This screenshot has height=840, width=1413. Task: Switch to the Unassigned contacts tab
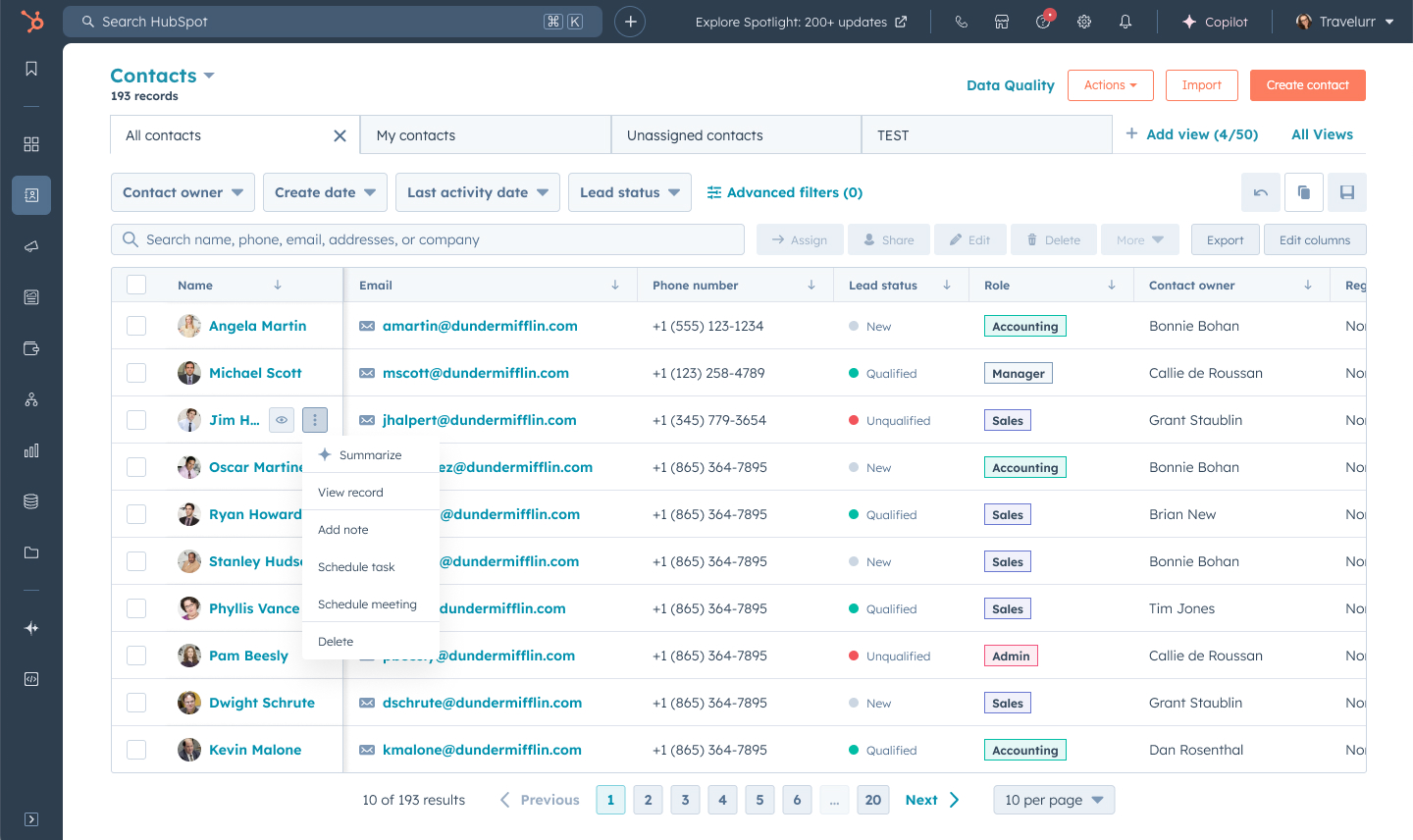point(736,135)
